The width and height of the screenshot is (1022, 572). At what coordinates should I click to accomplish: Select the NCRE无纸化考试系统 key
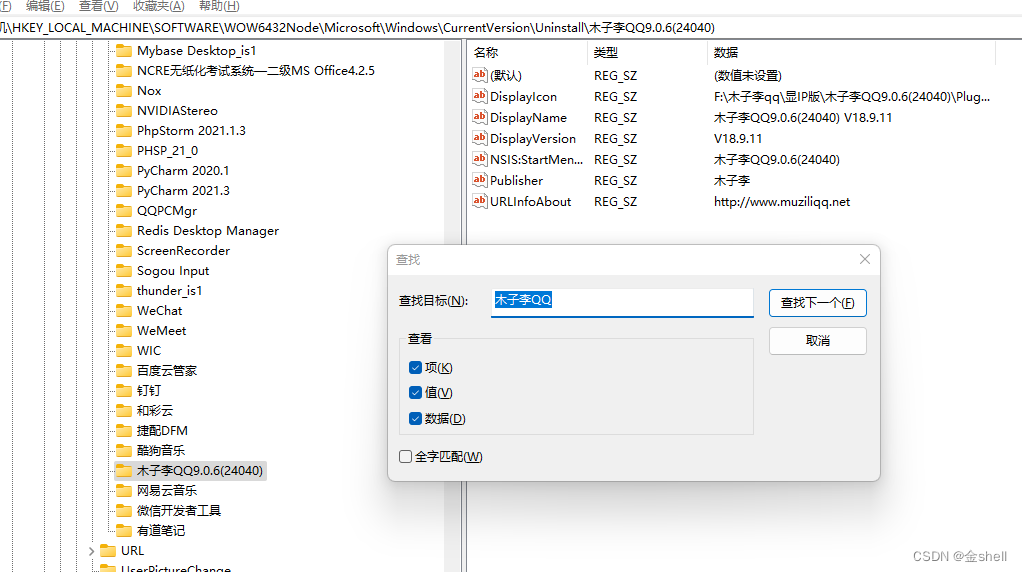coord(256,70)
